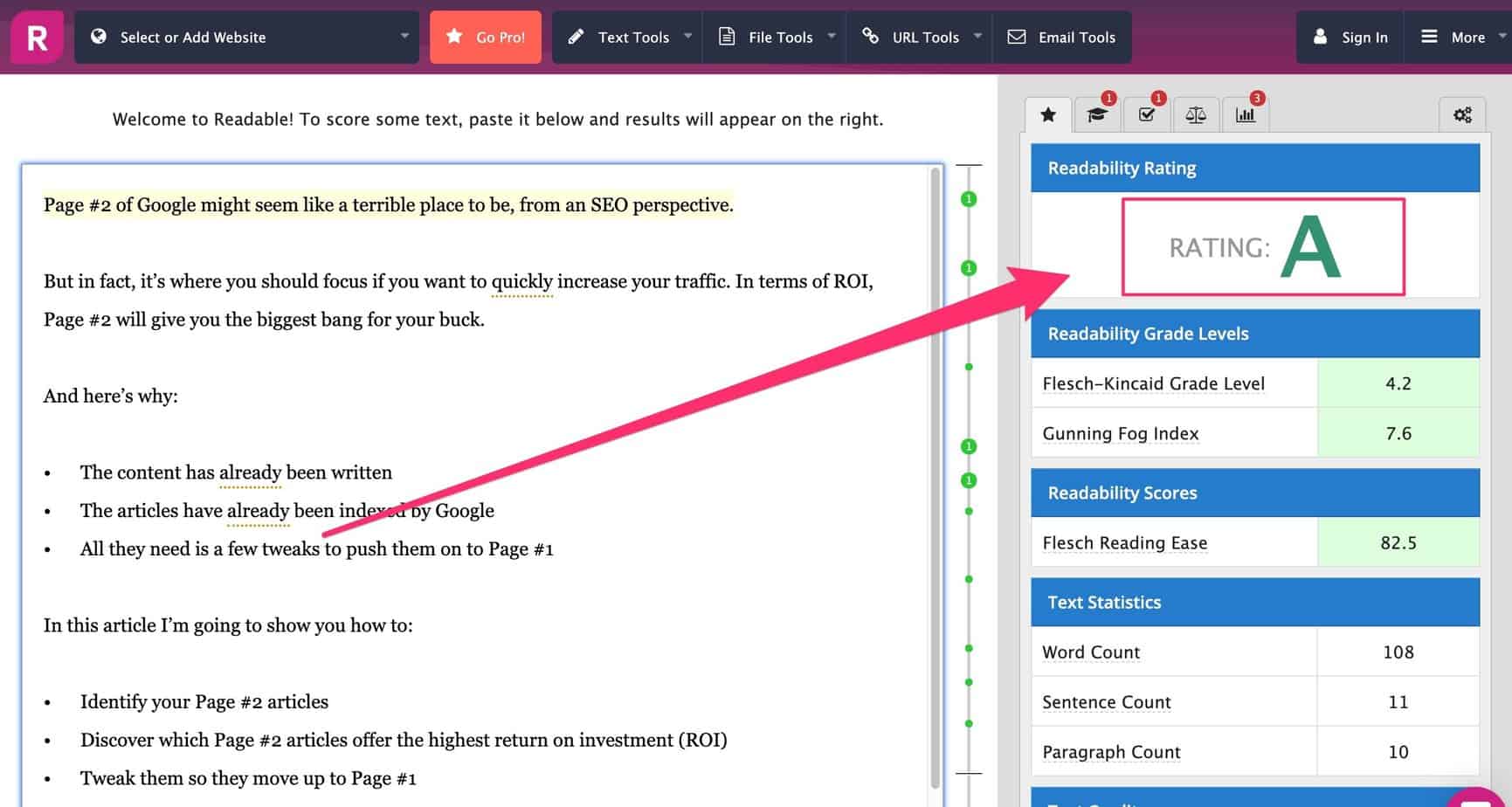Open the URL Tools menu

coord(921,38)
